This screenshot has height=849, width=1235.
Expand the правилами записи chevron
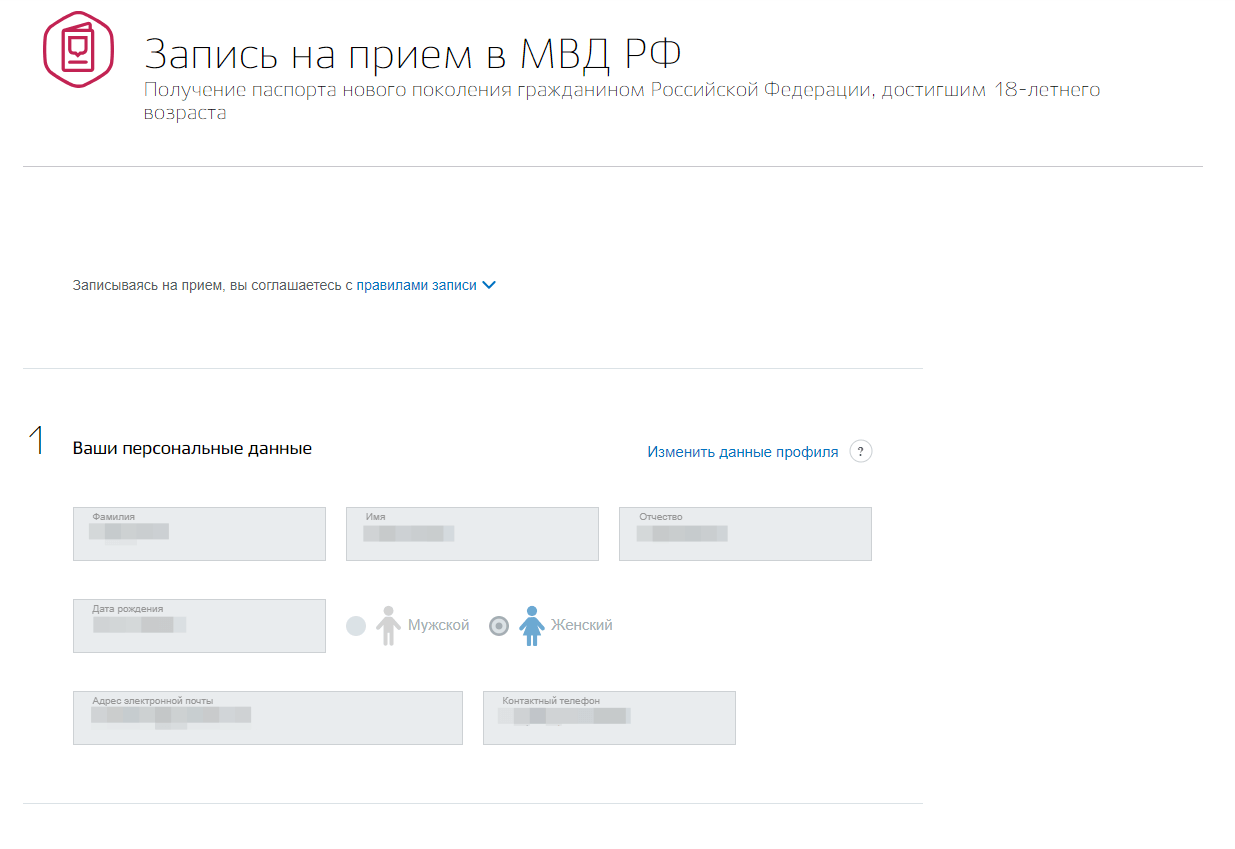(x=489, y=285)
